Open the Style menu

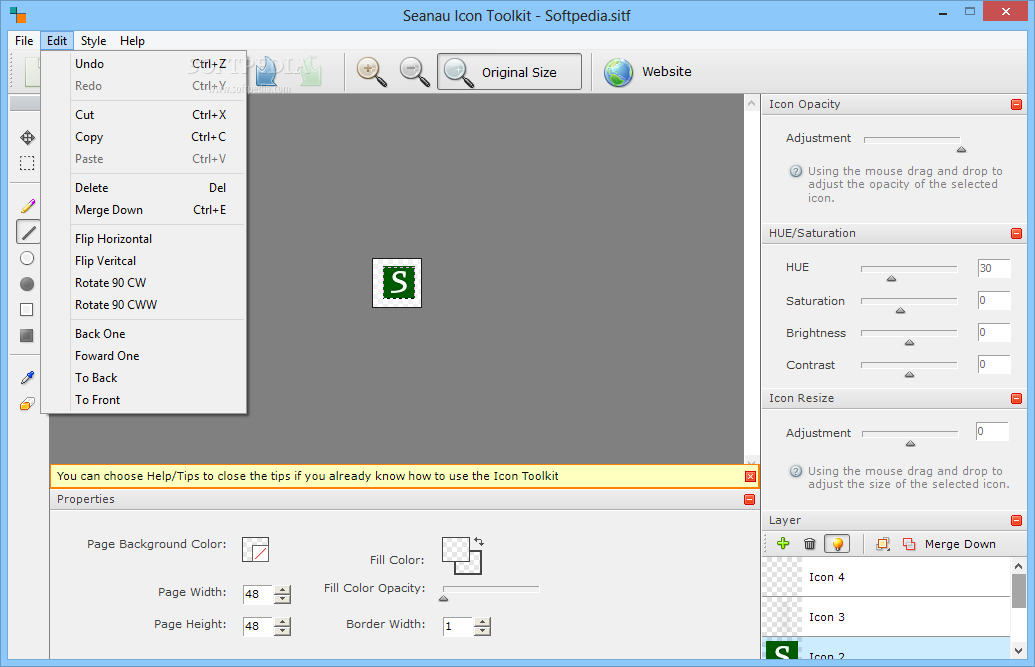pyautogui.click(x=93, y=40)
